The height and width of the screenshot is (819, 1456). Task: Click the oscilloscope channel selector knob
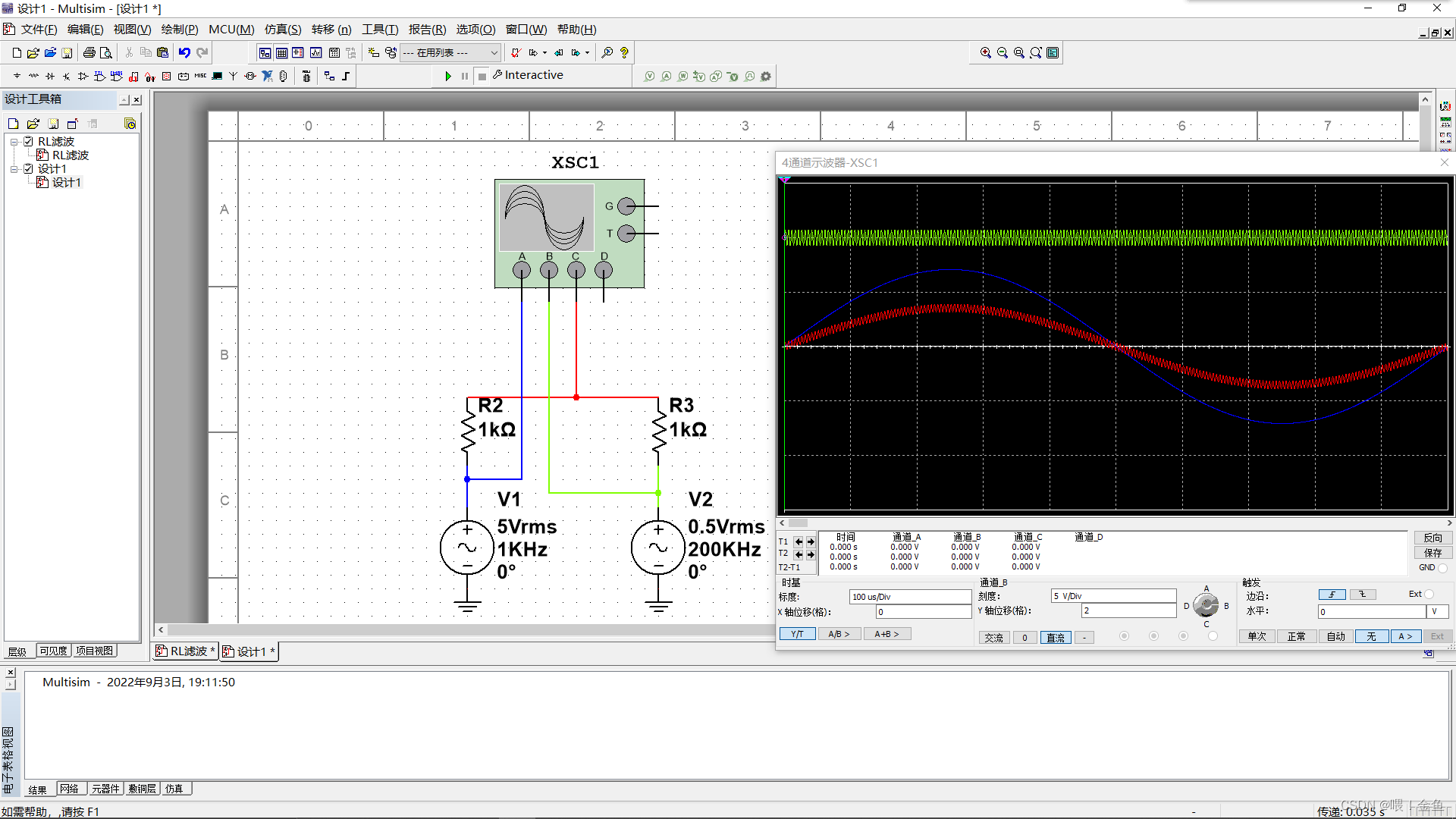1206,605
